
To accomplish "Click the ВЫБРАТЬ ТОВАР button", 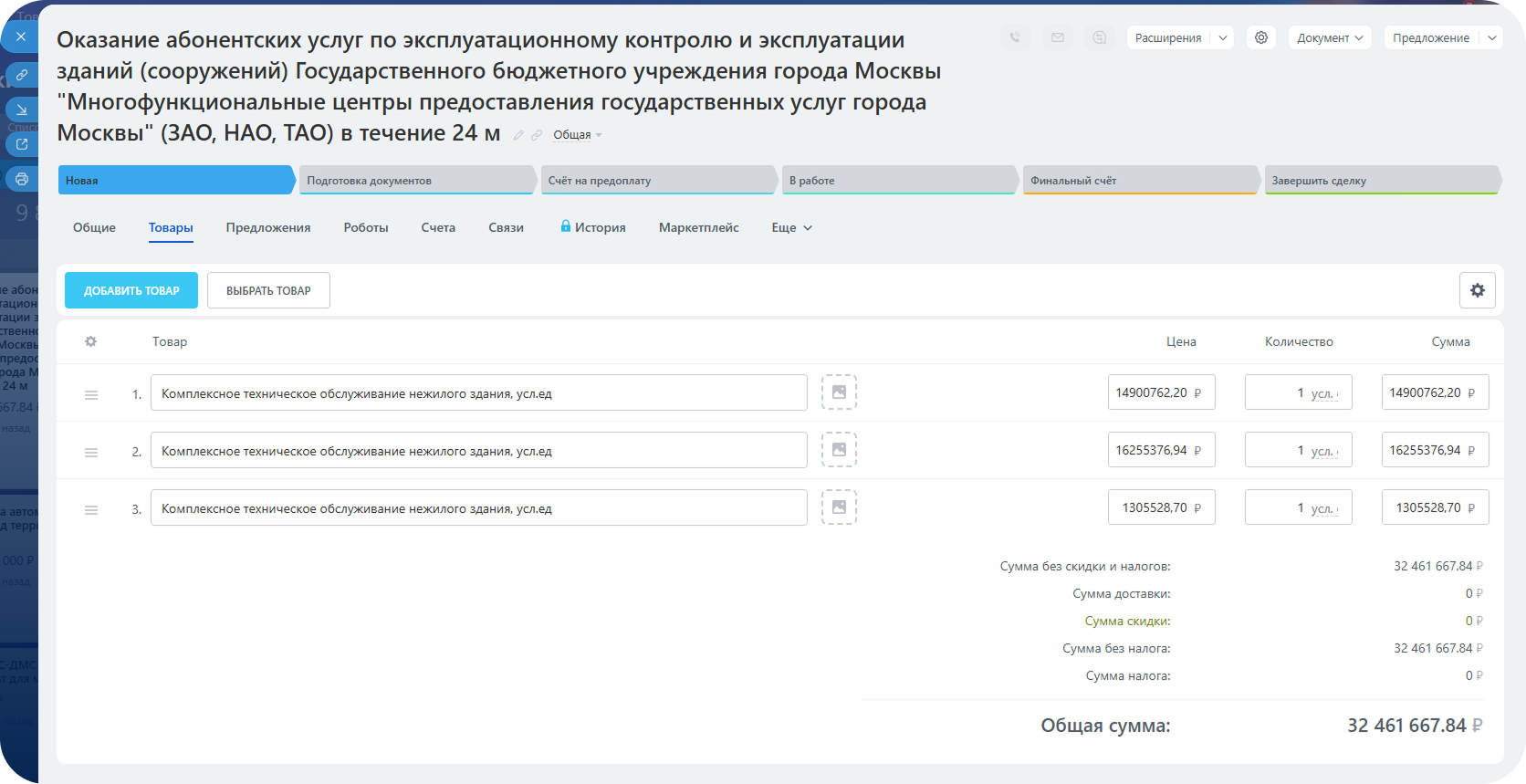I will tap(268, 290).
